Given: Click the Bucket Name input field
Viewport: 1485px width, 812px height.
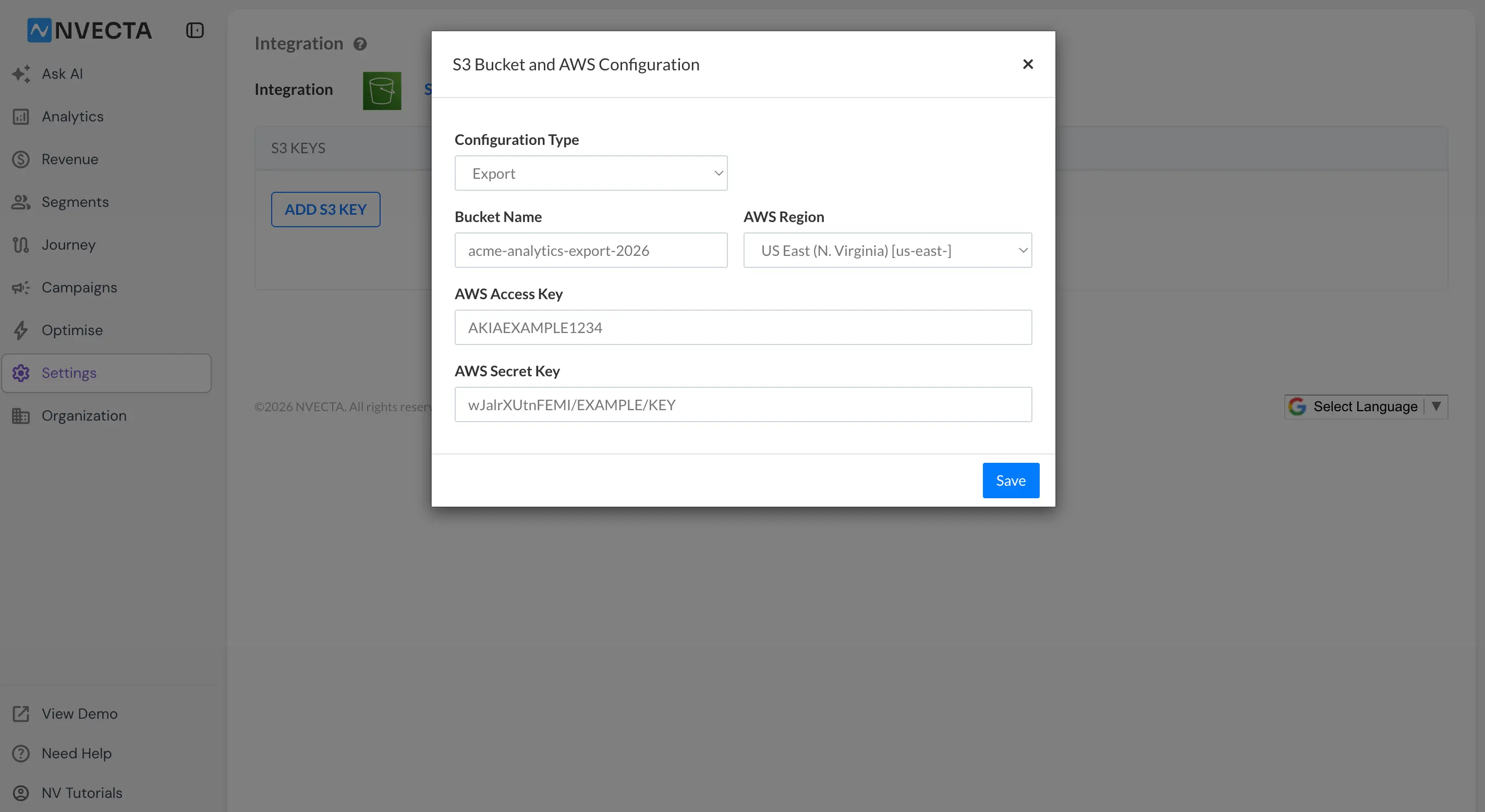Looking at the screenshot, I should [591, 250].
